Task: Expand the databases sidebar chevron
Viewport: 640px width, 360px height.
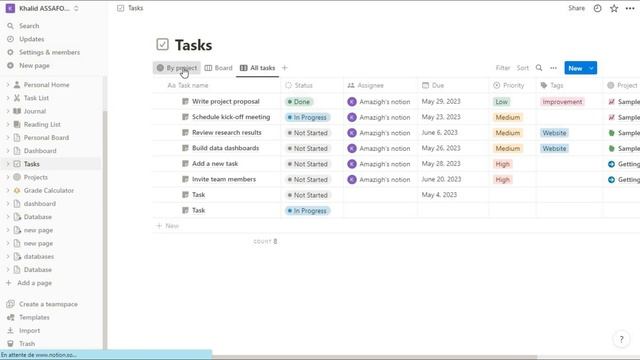Action: [x=7, y=256]
